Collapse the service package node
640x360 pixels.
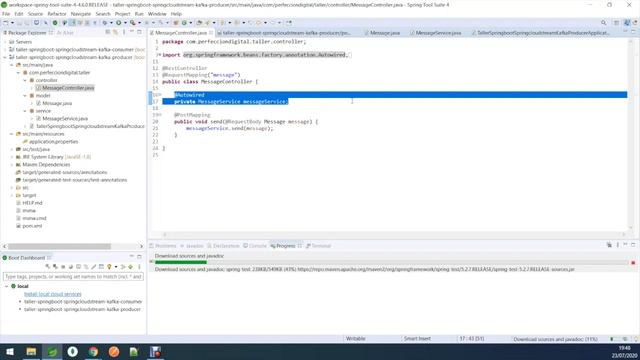point(25,111)
